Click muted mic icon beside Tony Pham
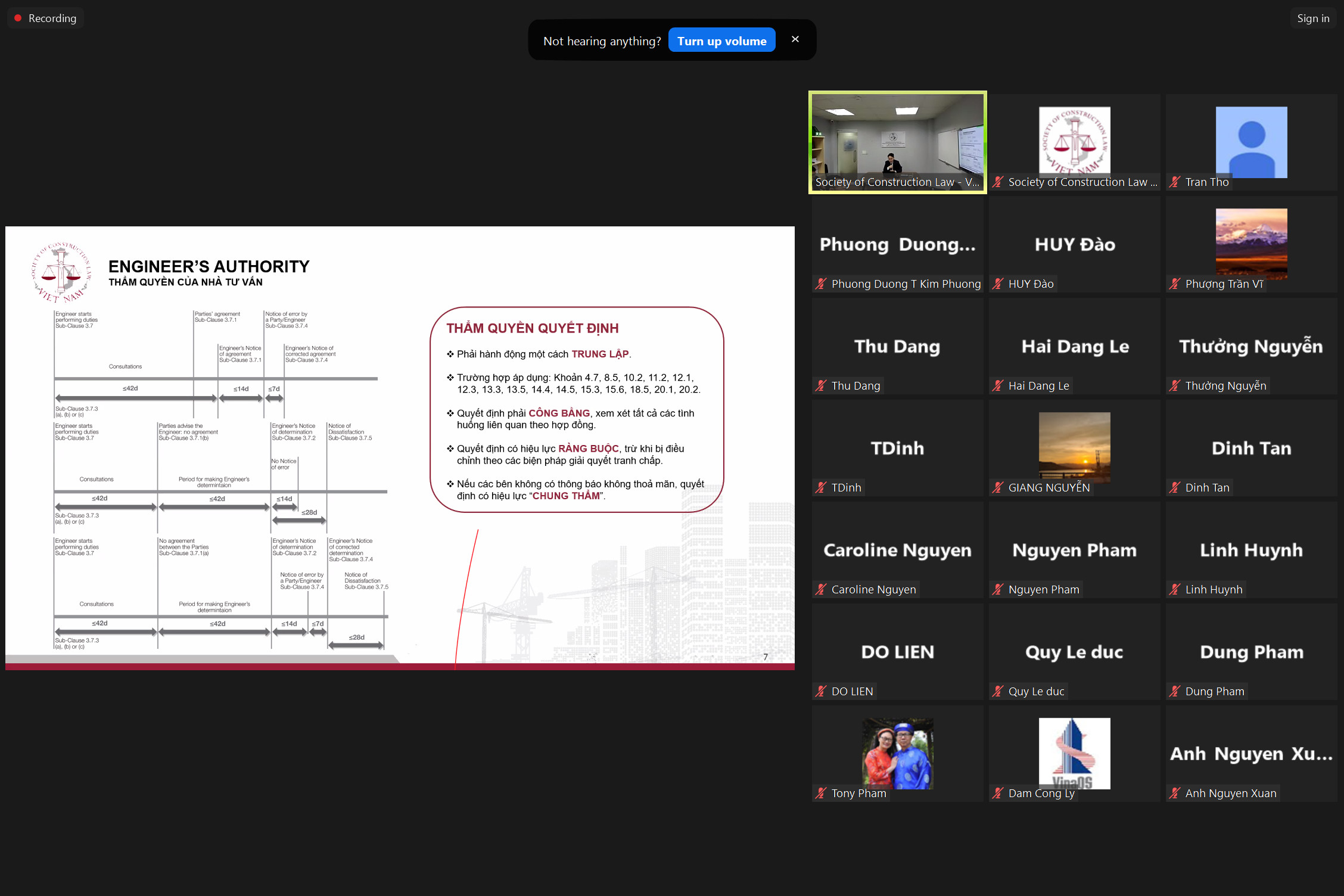Image resolution: width=1344 pixels, height=896 pixels. (821, 794)
